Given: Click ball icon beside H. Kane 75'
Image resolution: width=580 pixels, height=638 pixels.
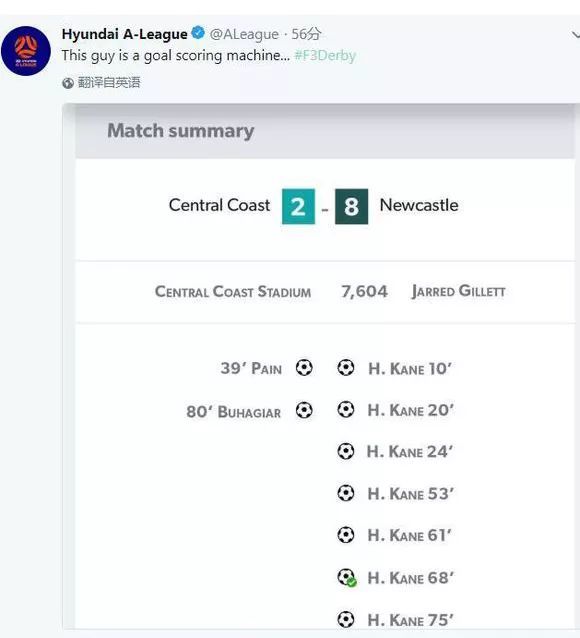Looking at the screenshot, I should [346, 620].
